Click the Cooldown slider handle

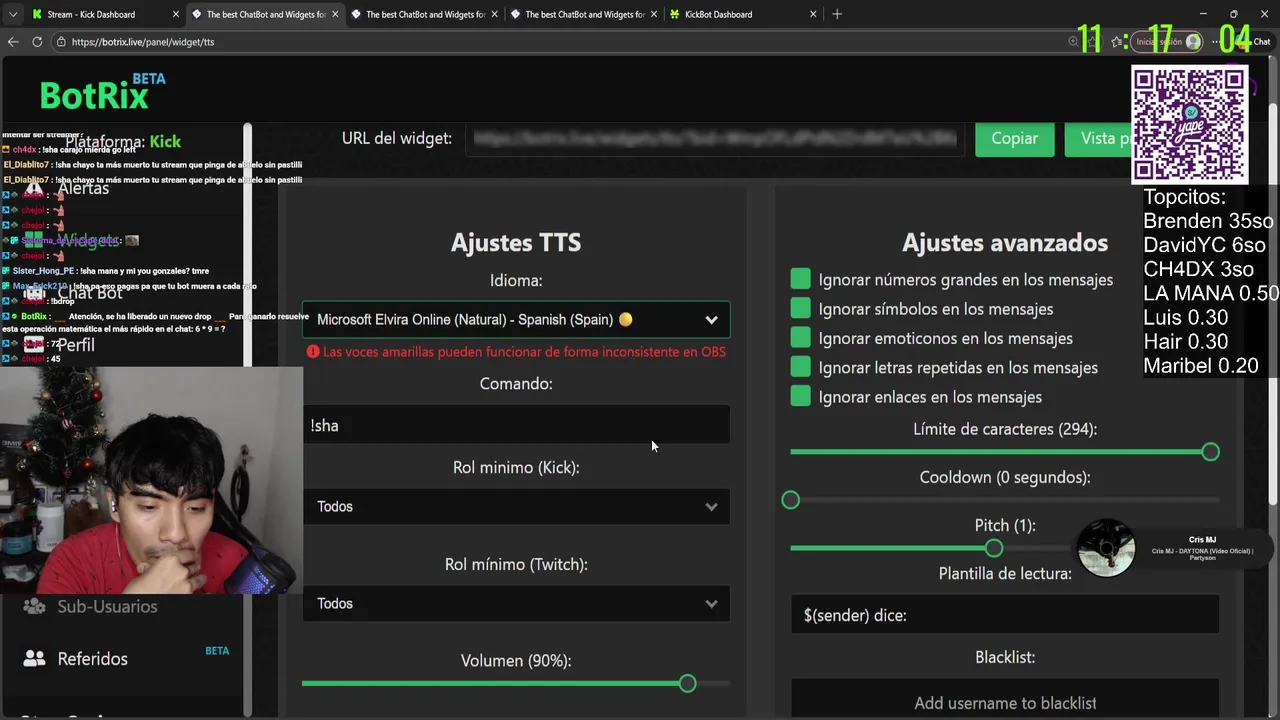click(x=790, y=500)
